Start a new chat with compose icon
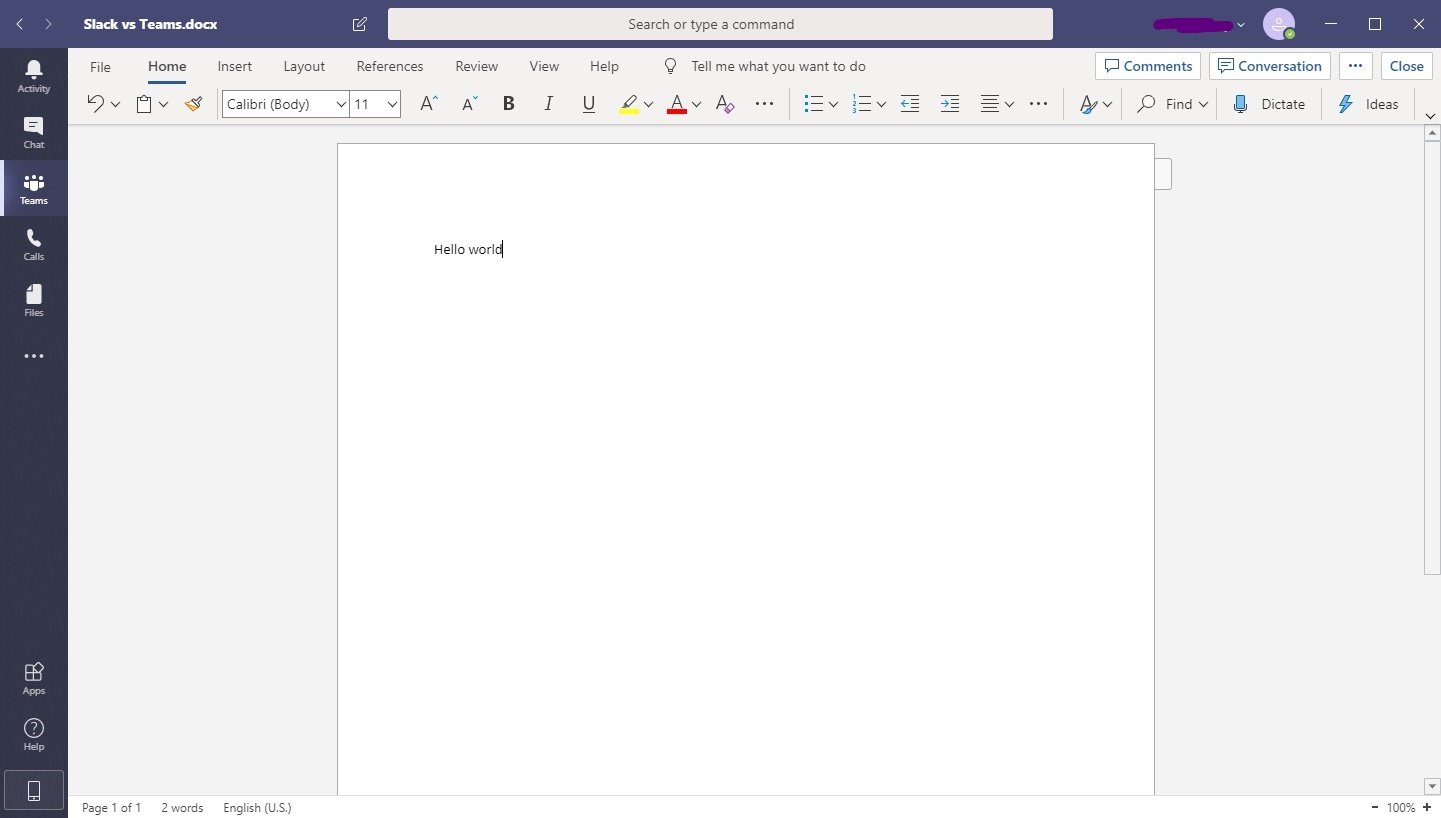This screenshot has height=818, width=1441. pos(359,24)
